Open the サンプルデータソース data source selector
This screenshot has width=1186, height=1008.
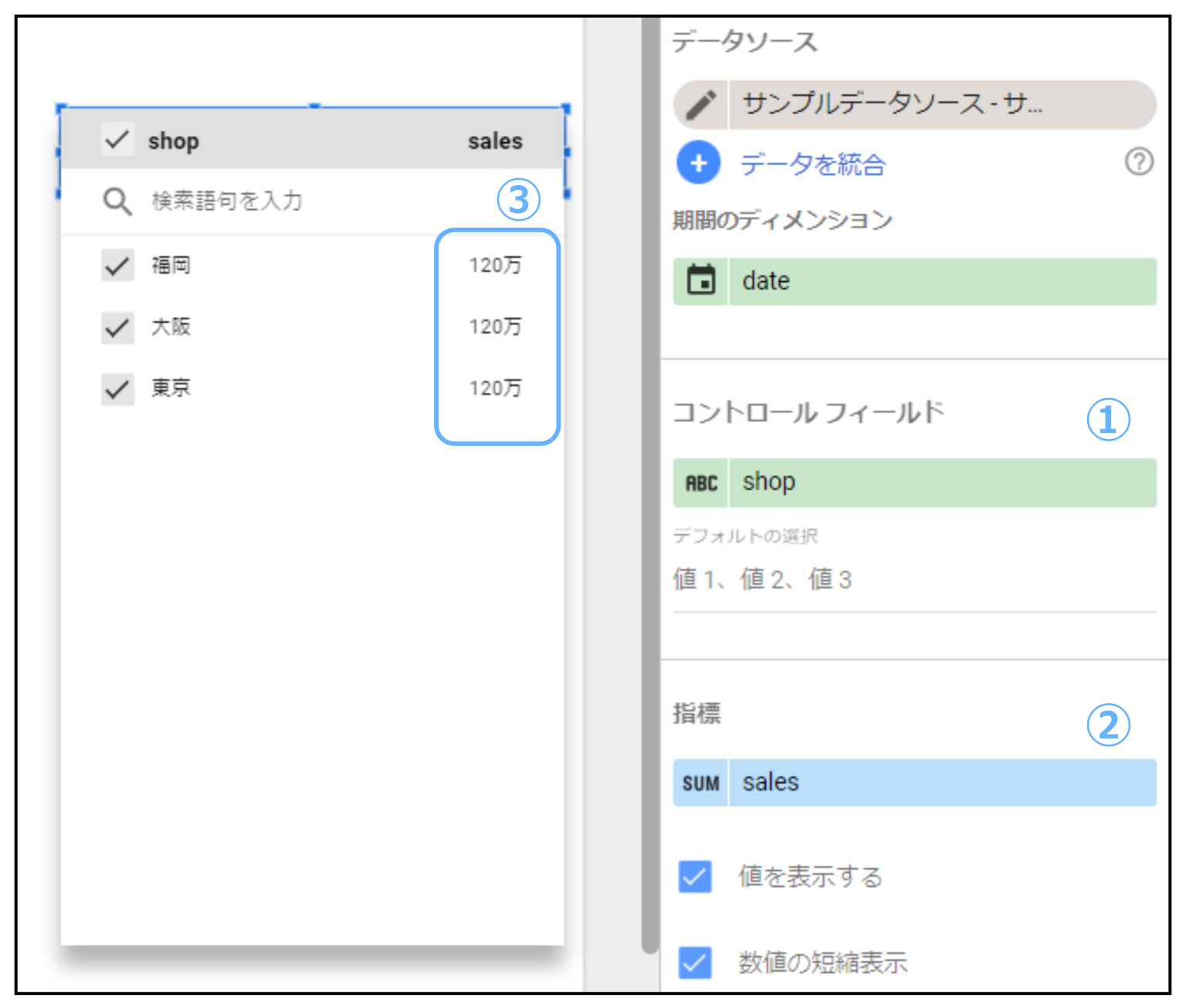tap(940, 104)
